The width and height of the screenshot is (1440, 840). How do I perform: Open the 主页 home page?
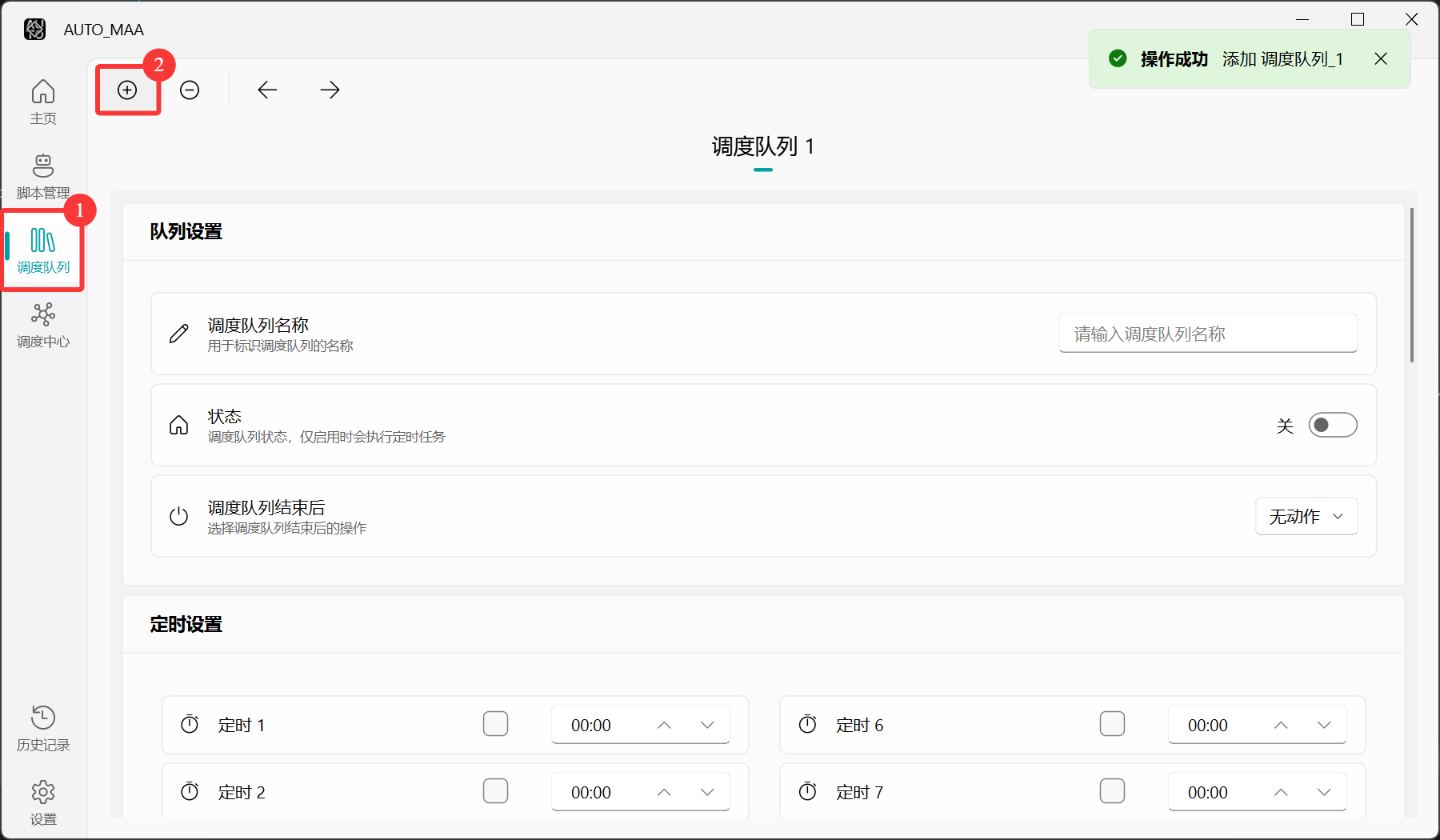click(43, 102)
